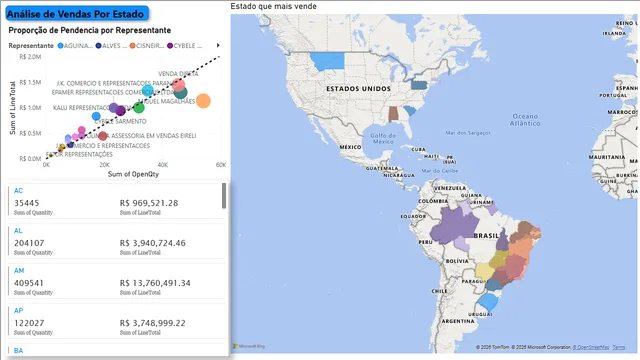This screenshot has width=640, height=360.
Task: Click the R$ 3,748,999.22 total value
Action: (152, 323)
